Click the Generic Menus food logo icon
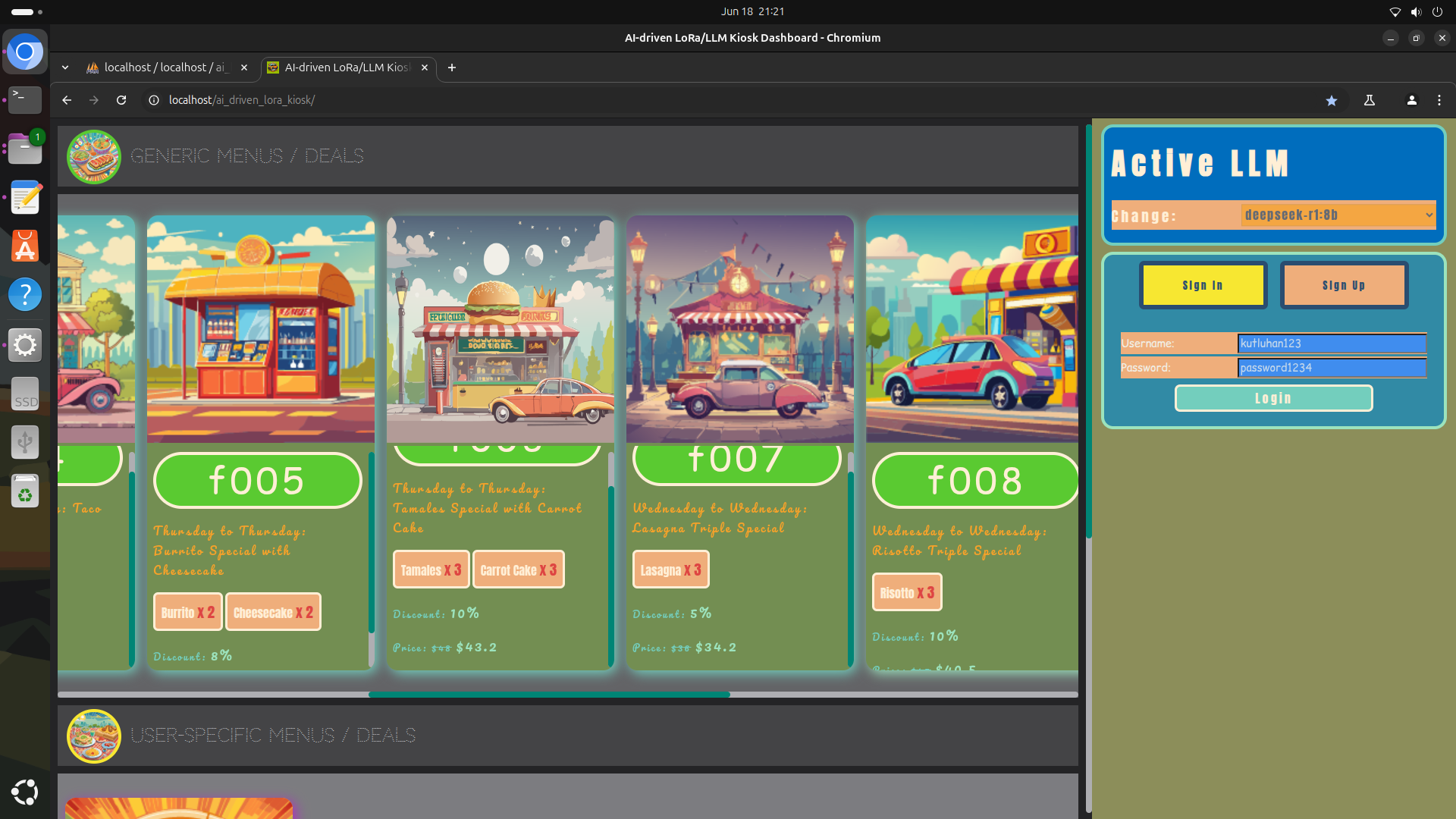 click(94, 157)
